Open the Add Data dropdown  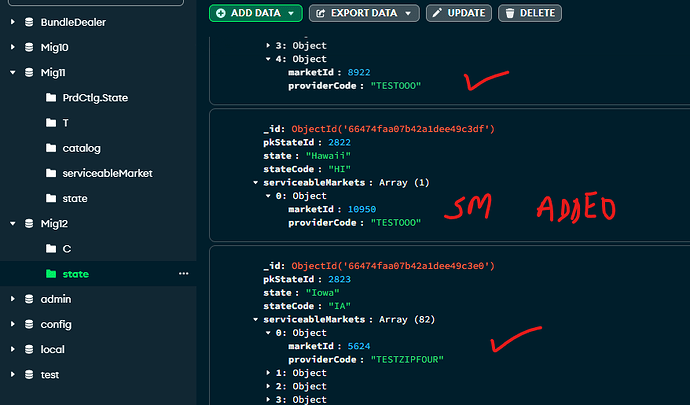pyautogui.click(x=291, y=13)
